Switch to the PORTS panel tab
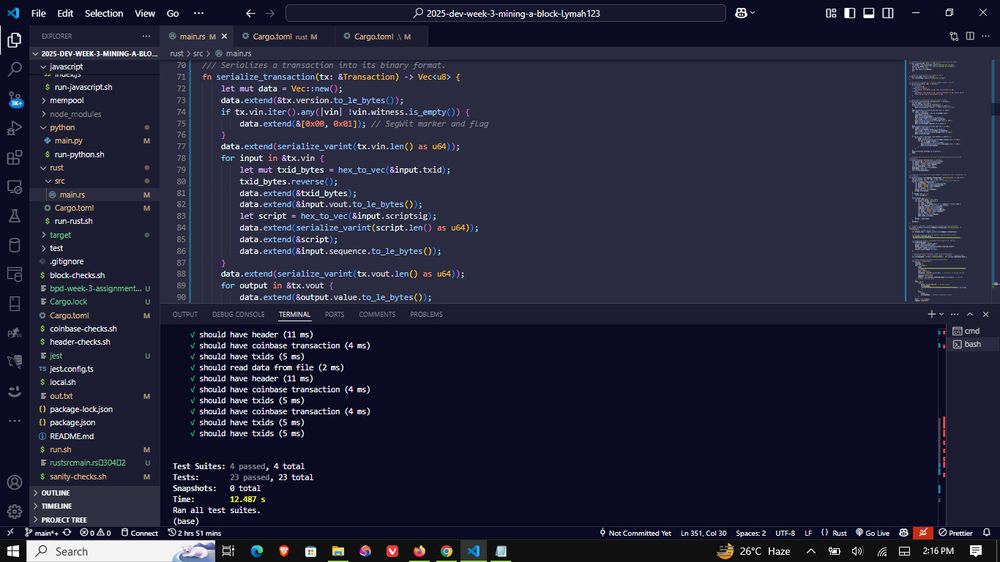Viewport: 1000px width, 562px height. (x=334, y=314)
